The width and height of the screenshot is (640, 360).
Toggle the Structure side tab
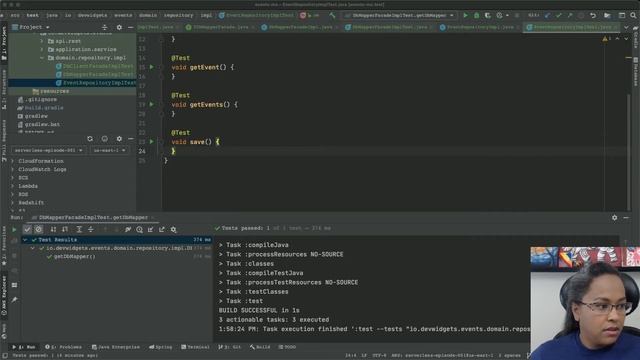[x=4, y=89]
